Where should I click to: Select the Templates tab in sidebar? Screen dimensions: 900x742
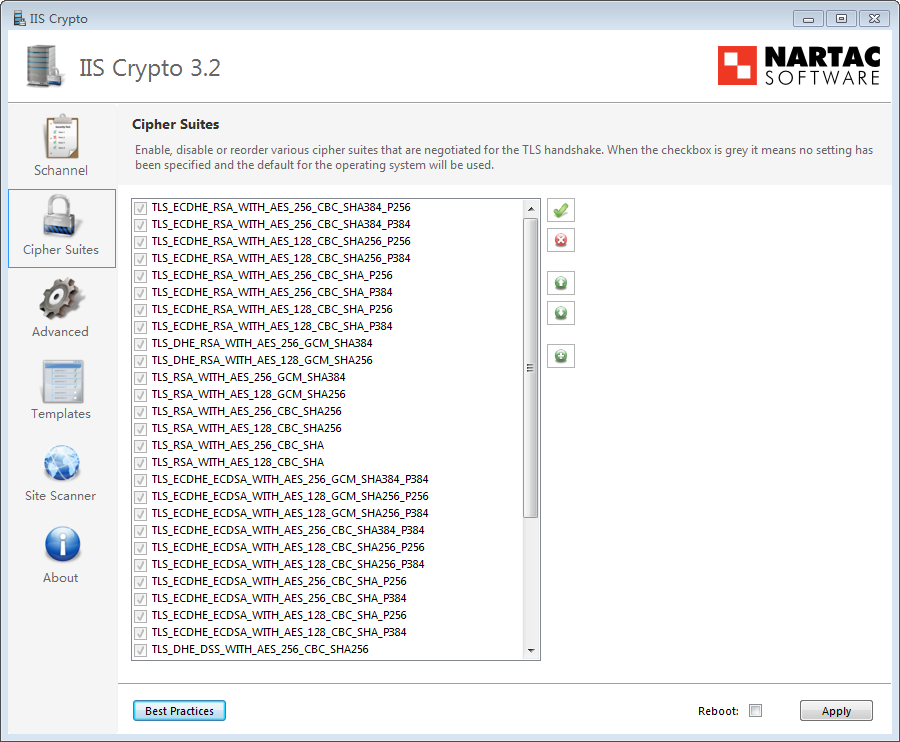coord(61,391)
